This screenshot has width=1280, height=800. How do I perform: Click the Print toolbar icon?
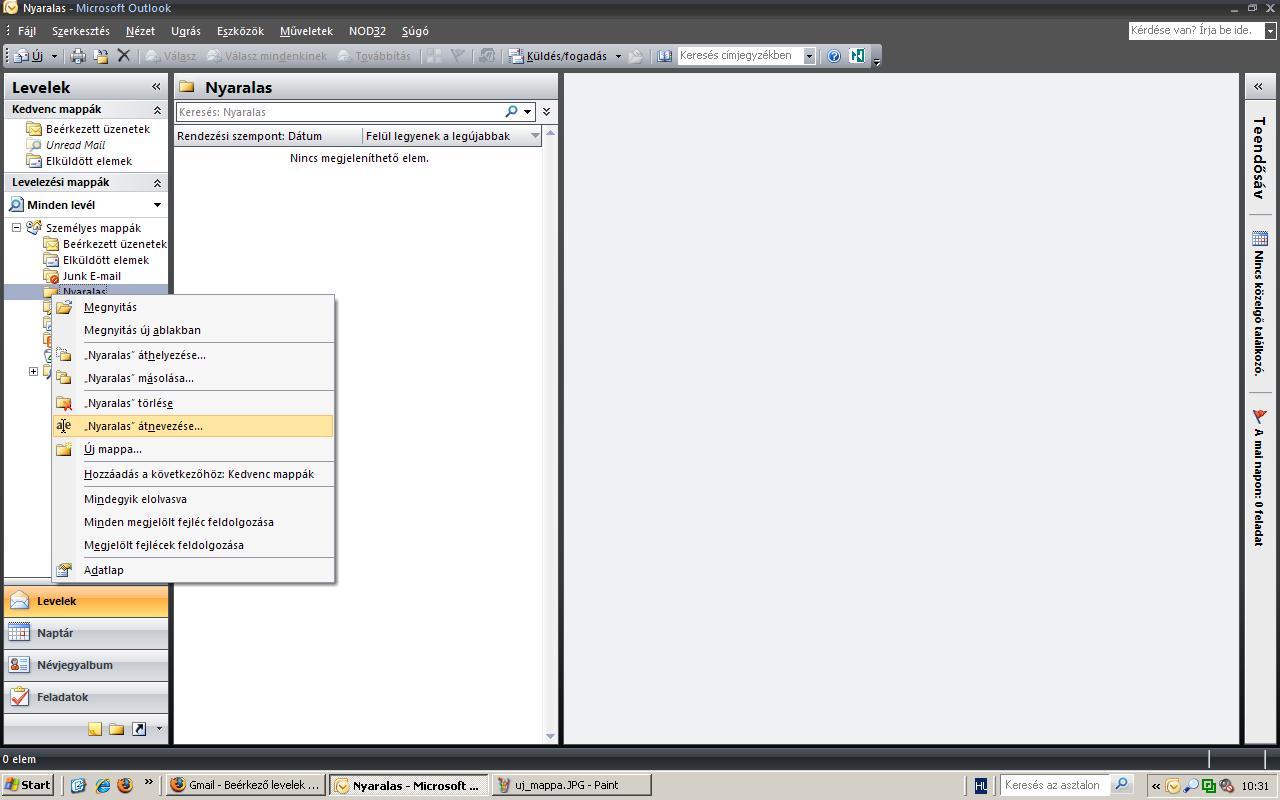click(78, 56)
